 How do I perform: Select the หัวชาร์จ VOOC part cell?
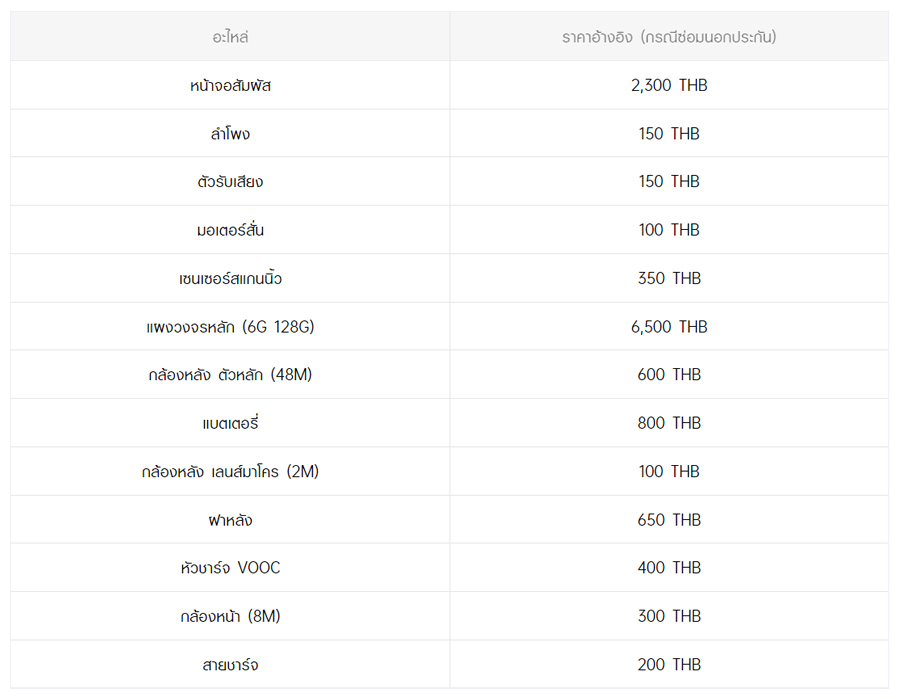click(x=230, y=568)
